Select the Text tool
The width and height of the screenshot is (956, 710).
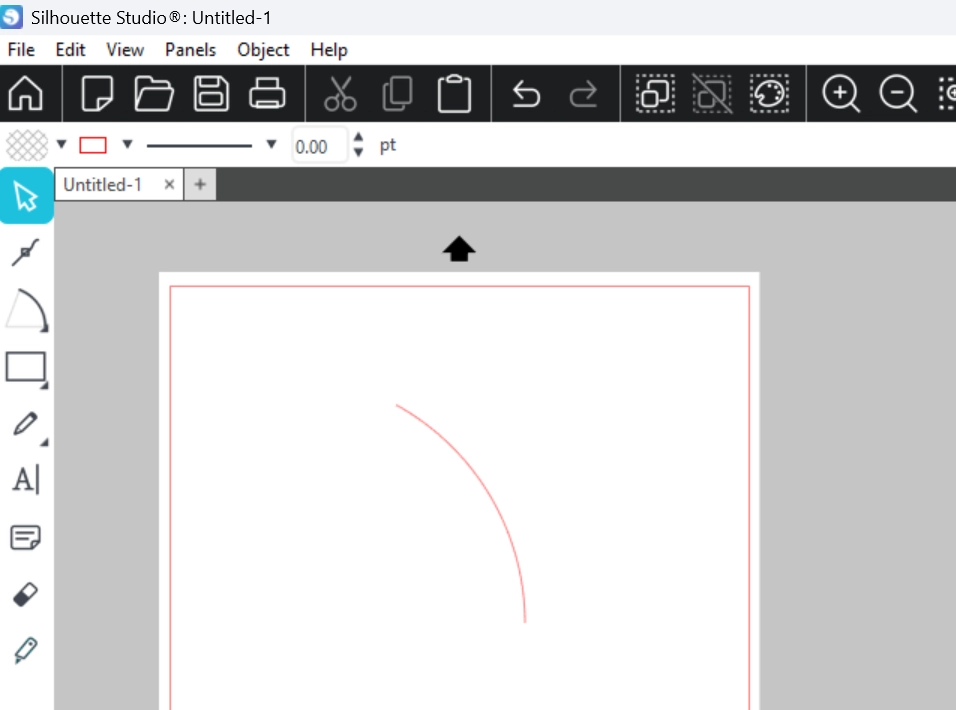26,480
